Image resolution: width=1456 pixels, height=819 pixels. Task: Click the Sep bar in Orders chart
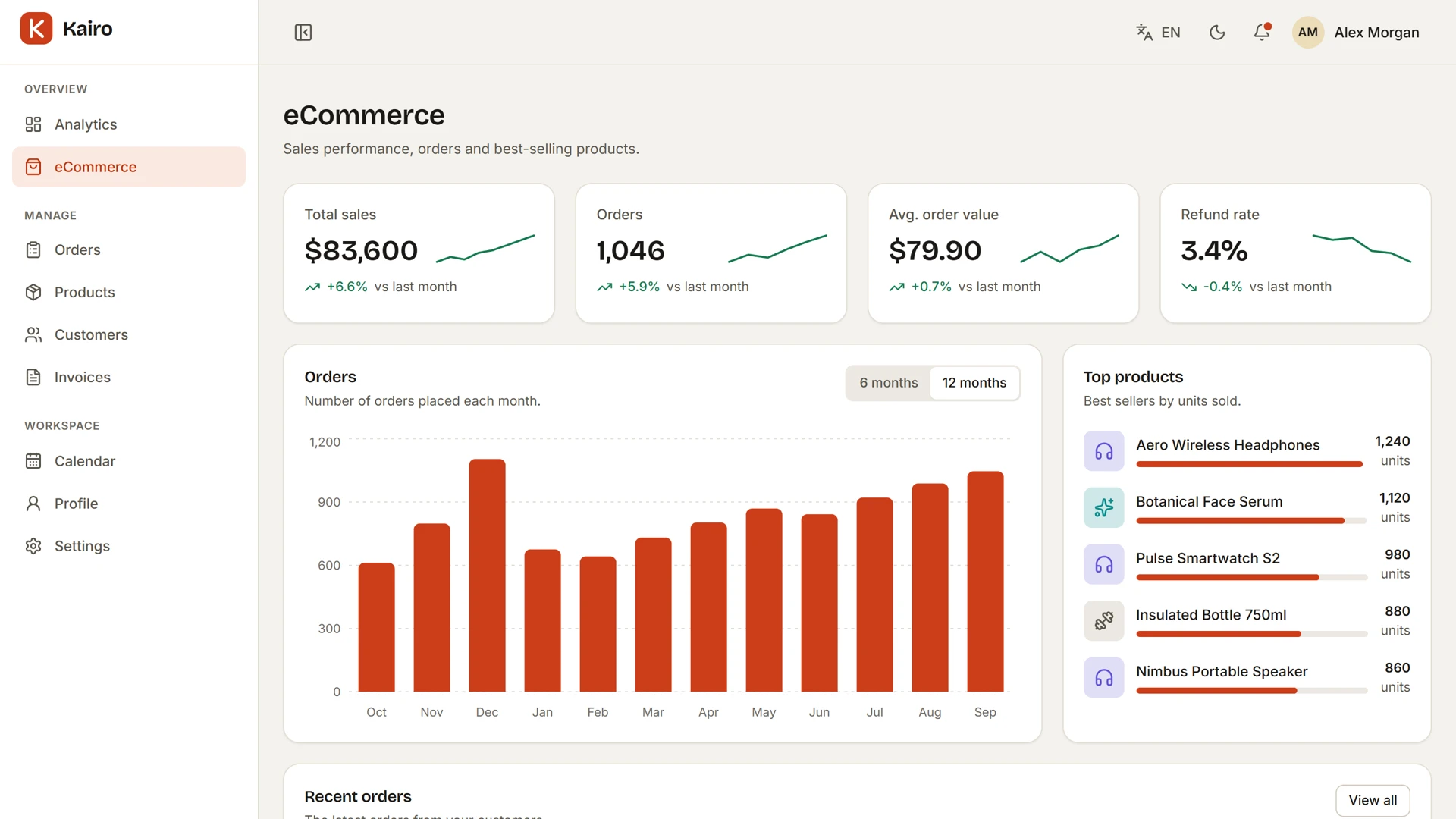point(985,582)
